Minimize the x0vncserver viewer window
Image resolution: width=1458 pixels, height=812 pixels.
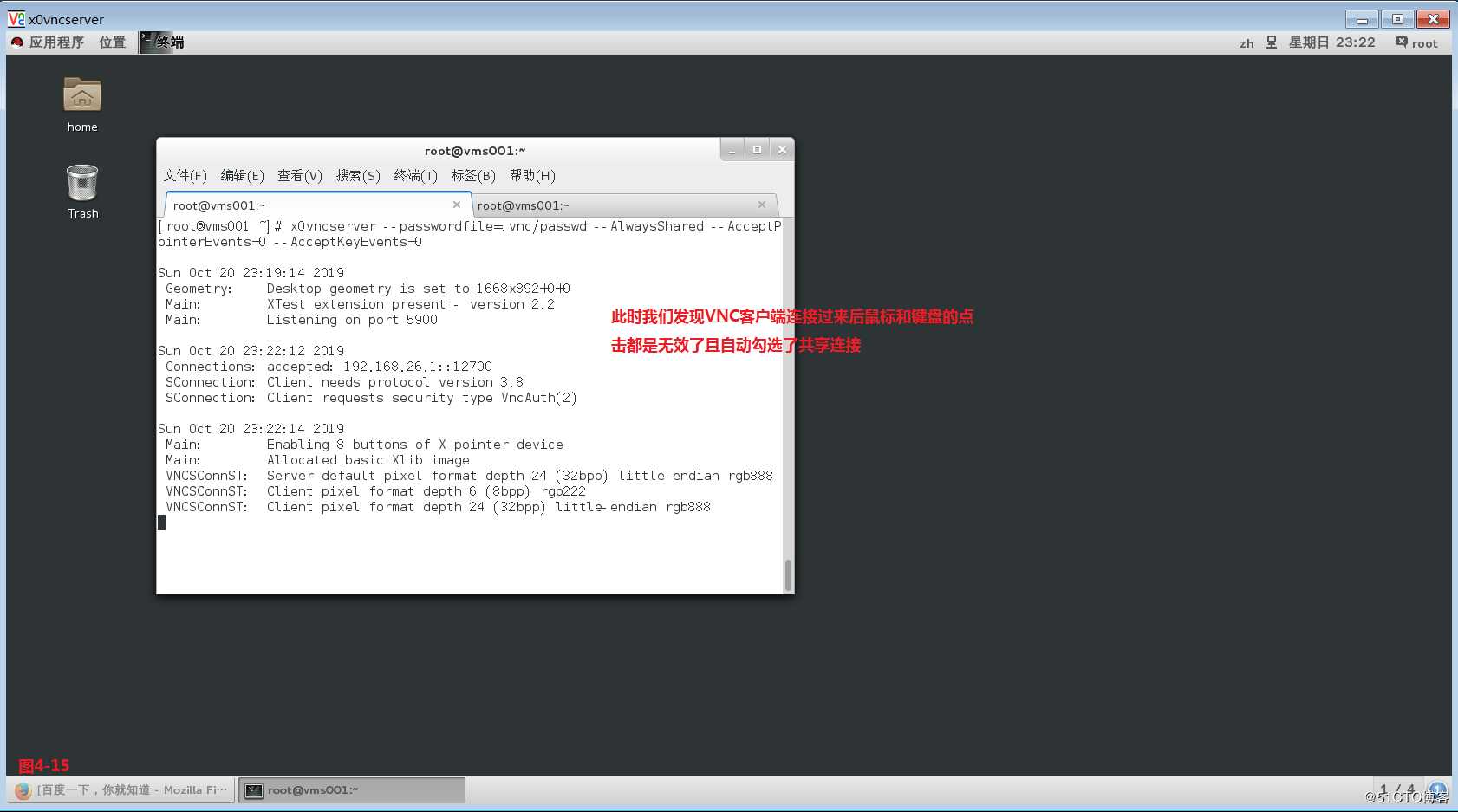click(1362, 18)
